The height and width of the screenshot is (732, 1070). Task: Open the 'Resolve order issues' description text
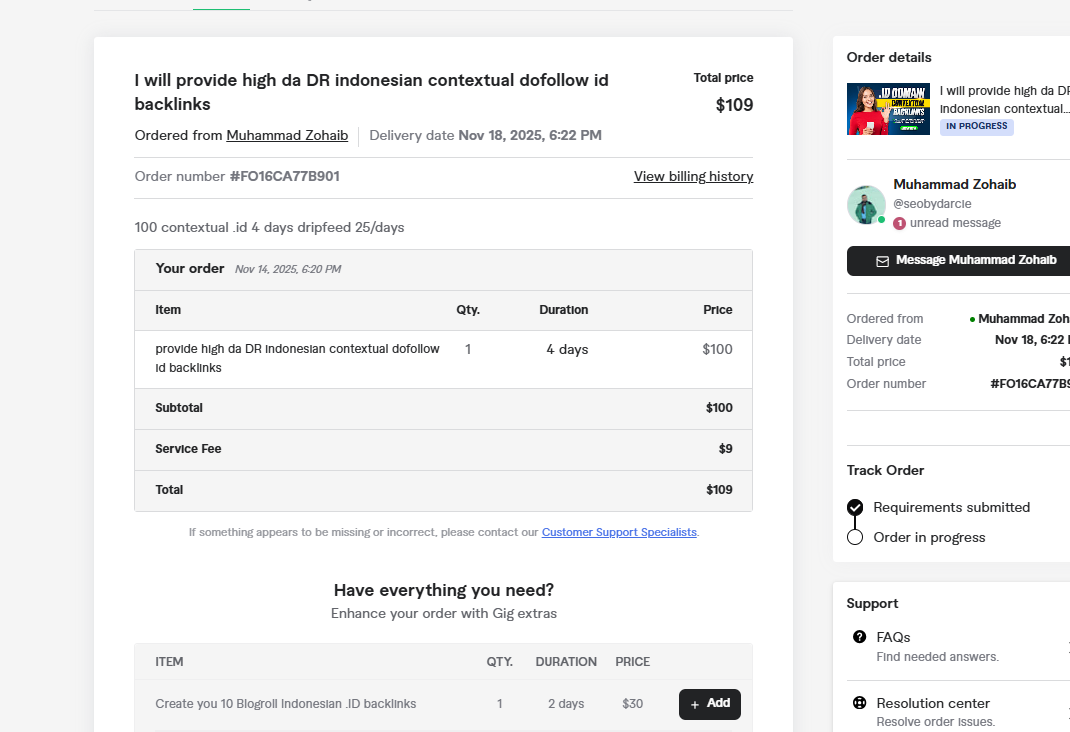click(935, 722)
